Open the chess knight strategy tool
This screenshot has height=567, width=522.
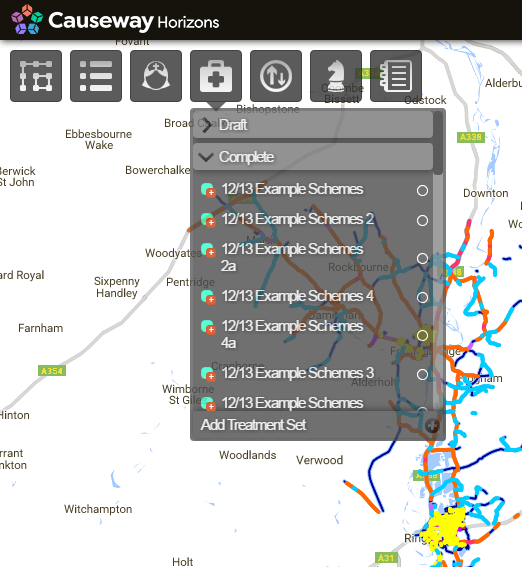coord(336,76)
